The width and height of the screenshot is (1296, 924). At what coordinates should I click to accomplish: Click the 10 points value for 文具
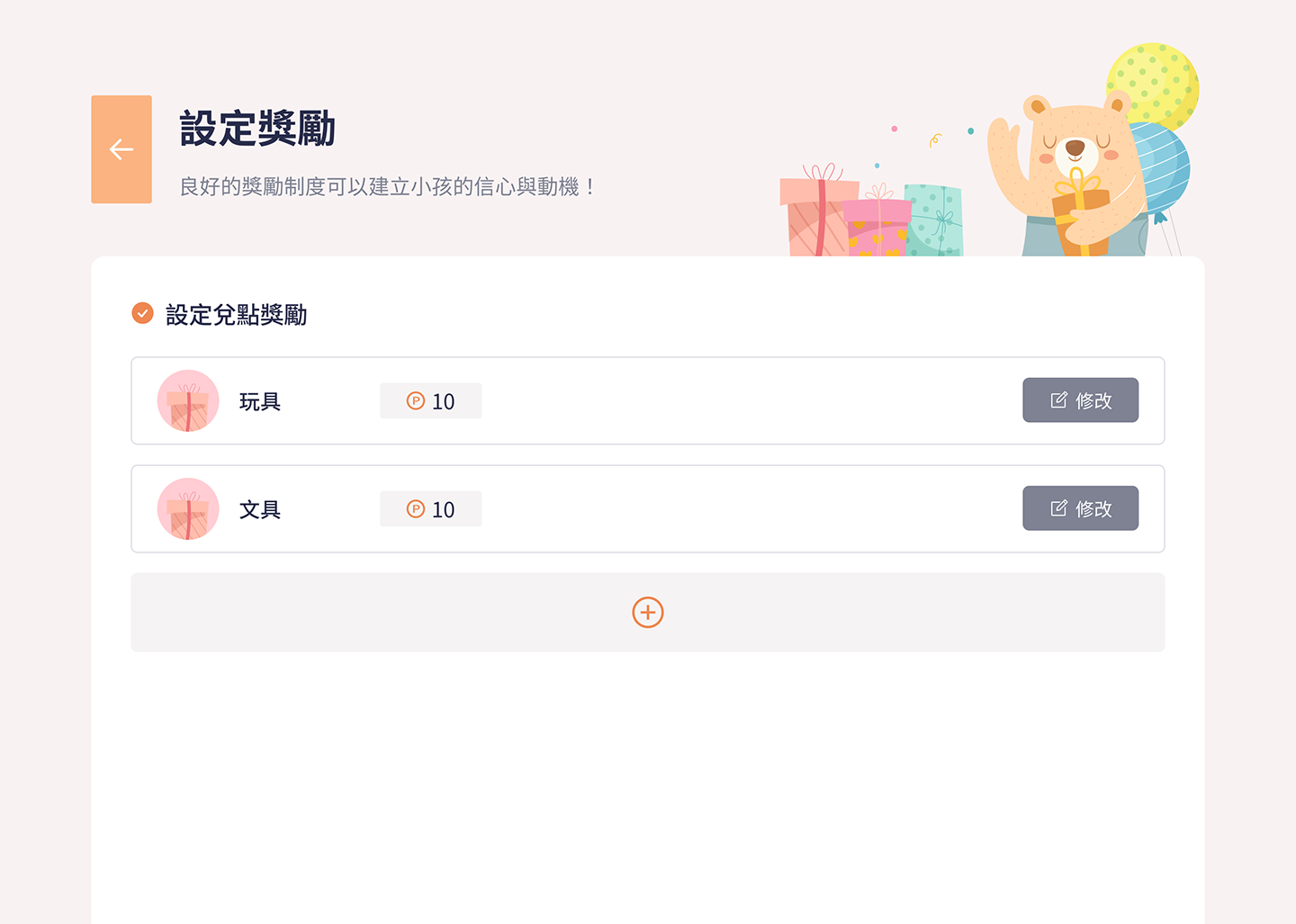[x=444, y=509]
